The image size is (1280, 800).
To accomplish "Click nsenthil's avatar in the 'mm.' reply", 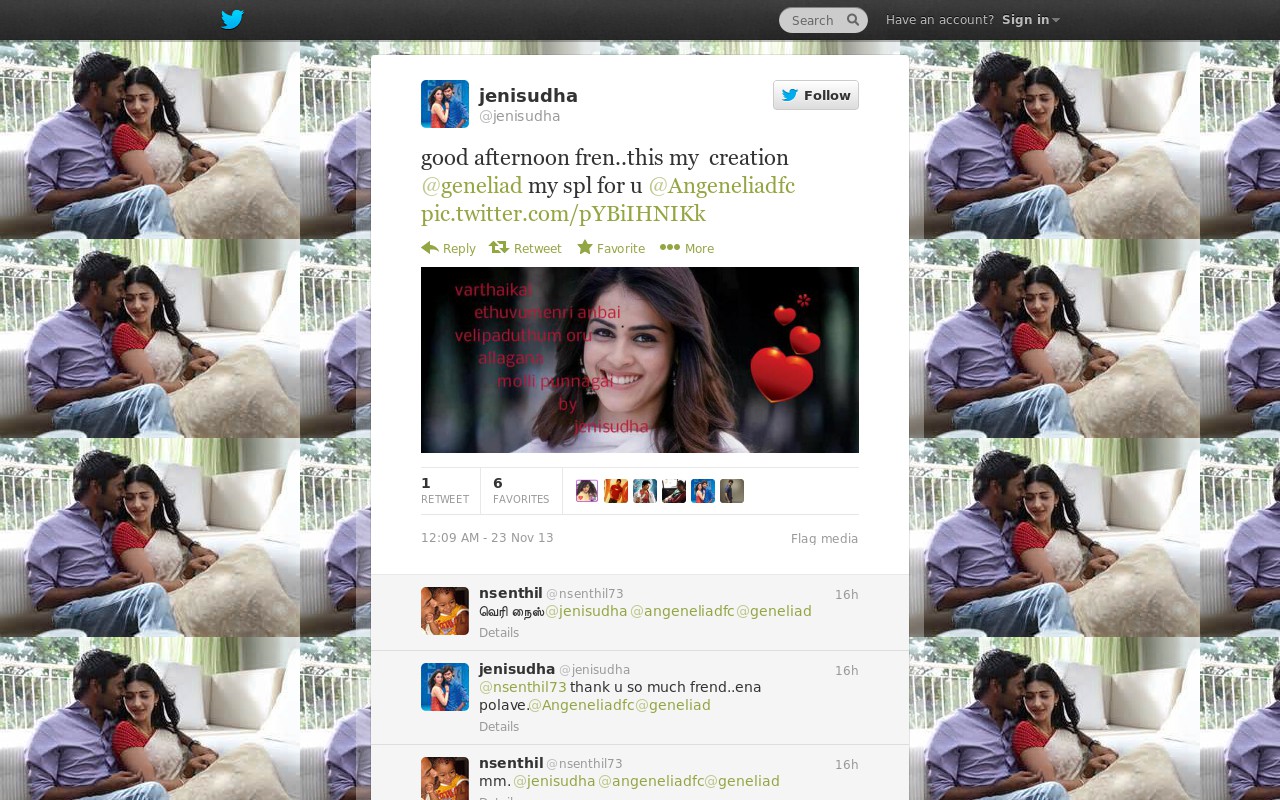I will coord(445,779).
